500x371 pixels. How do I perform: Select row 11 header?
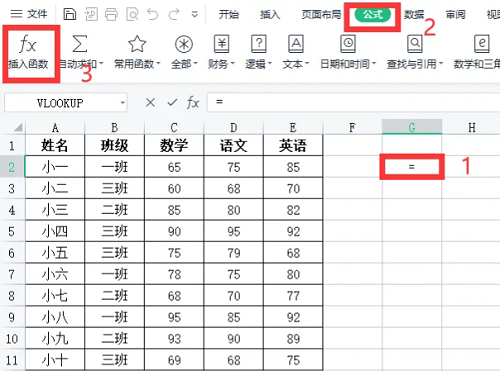[x=12, y=360]
